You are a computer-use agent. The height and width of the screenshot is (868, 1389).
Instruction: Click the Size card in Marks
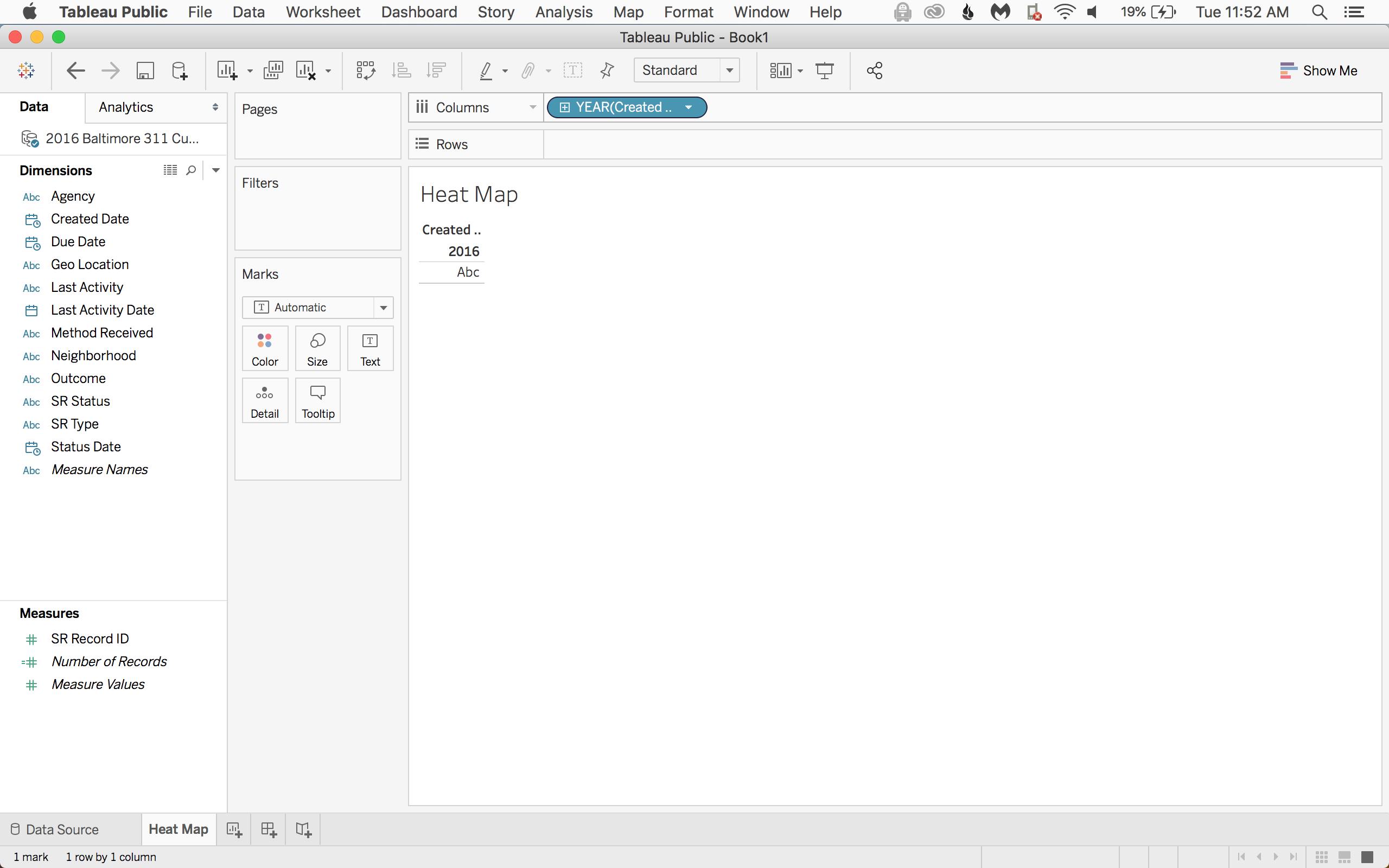tap(317, 348)
